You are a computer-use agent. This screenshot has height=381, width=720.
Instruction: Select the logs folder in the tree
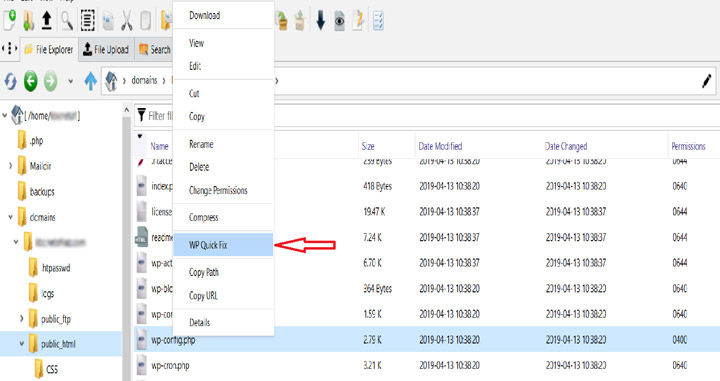coord(47,293)
